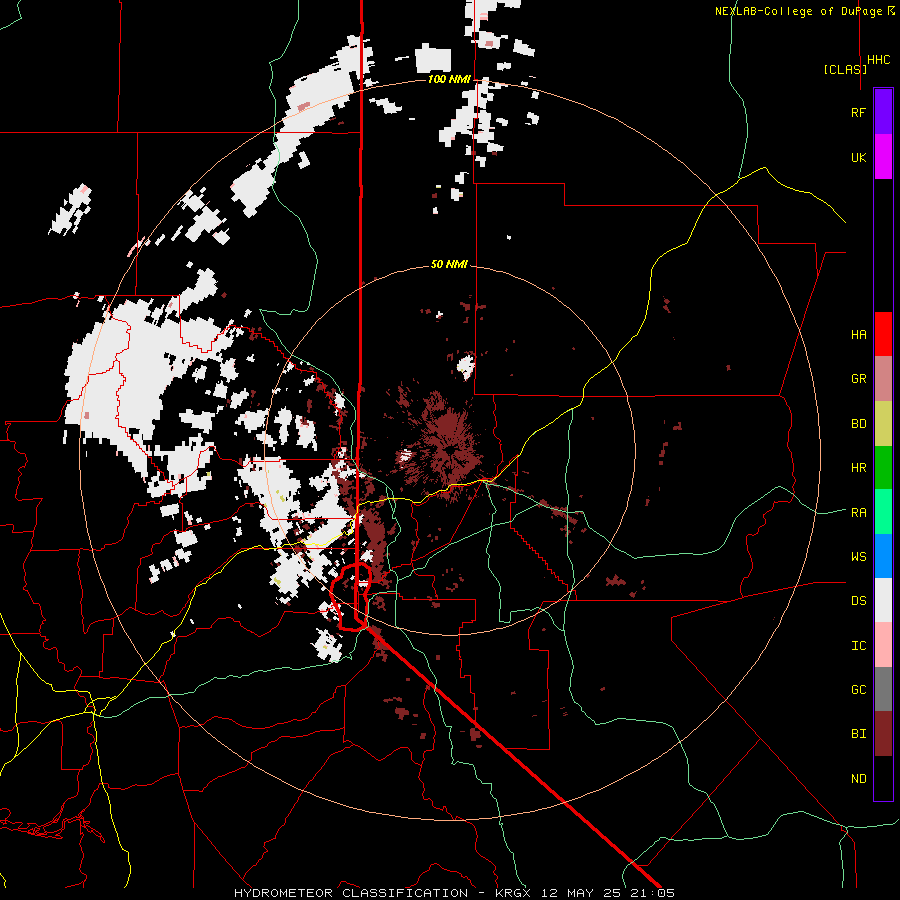Screen dimensions: 900x900
Task: Click the ND legend label
Action: click(858, 779)
